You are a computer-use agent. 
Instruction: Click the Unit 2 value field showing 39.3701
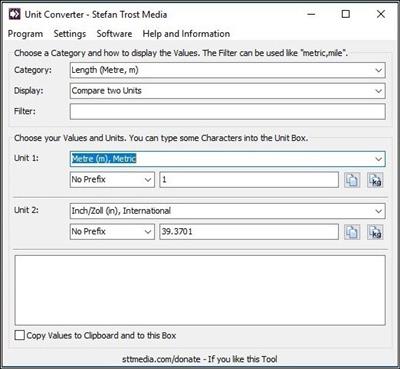249,232
